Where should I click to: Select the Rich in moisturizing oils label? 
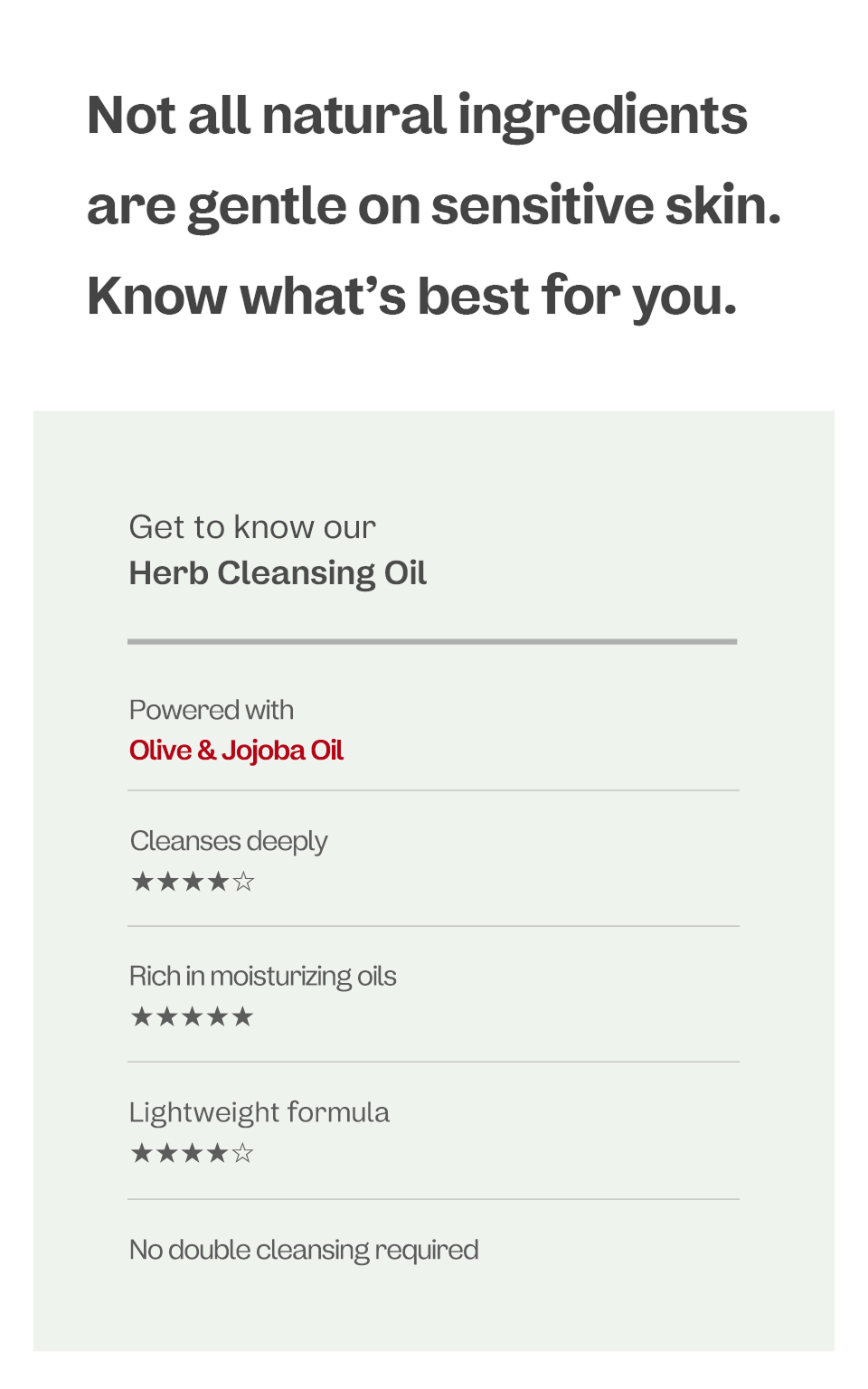coord(262,977)
